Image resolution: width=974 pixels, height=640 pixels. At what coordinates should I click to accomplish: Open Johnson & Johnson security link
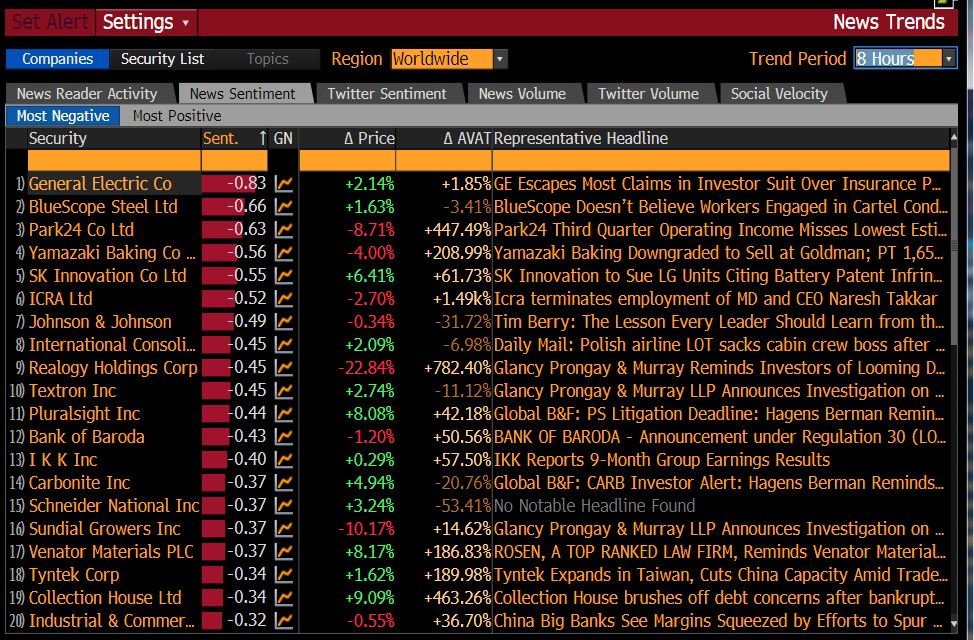[100, 322]
